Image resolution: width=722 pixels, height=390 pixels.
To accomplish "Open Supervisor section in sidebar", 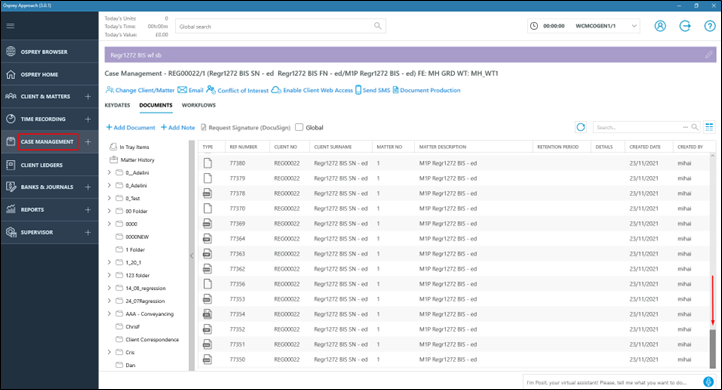I will [36, 232].
